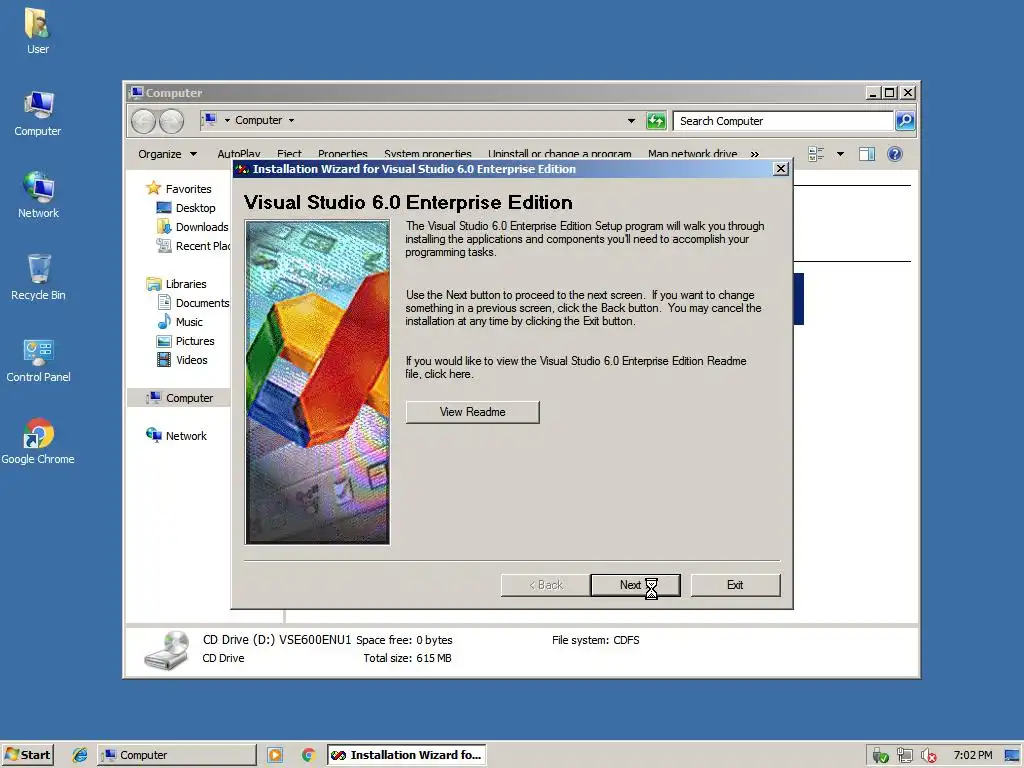
Task: Open the Organize dropdown menu
Action: click(x=167, y=154)
